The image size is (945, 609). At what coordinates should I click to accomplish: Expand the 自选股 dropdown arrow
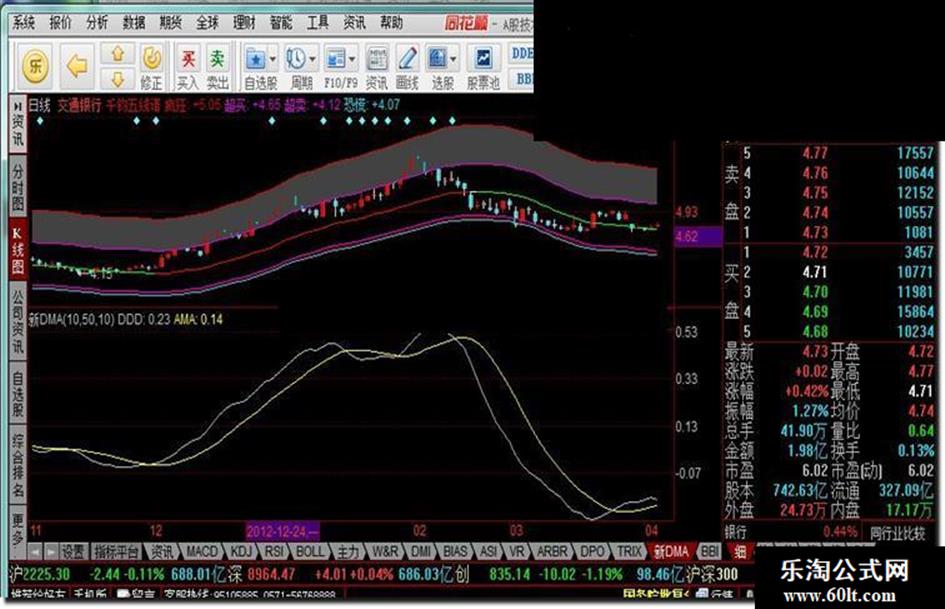(272, 59)
